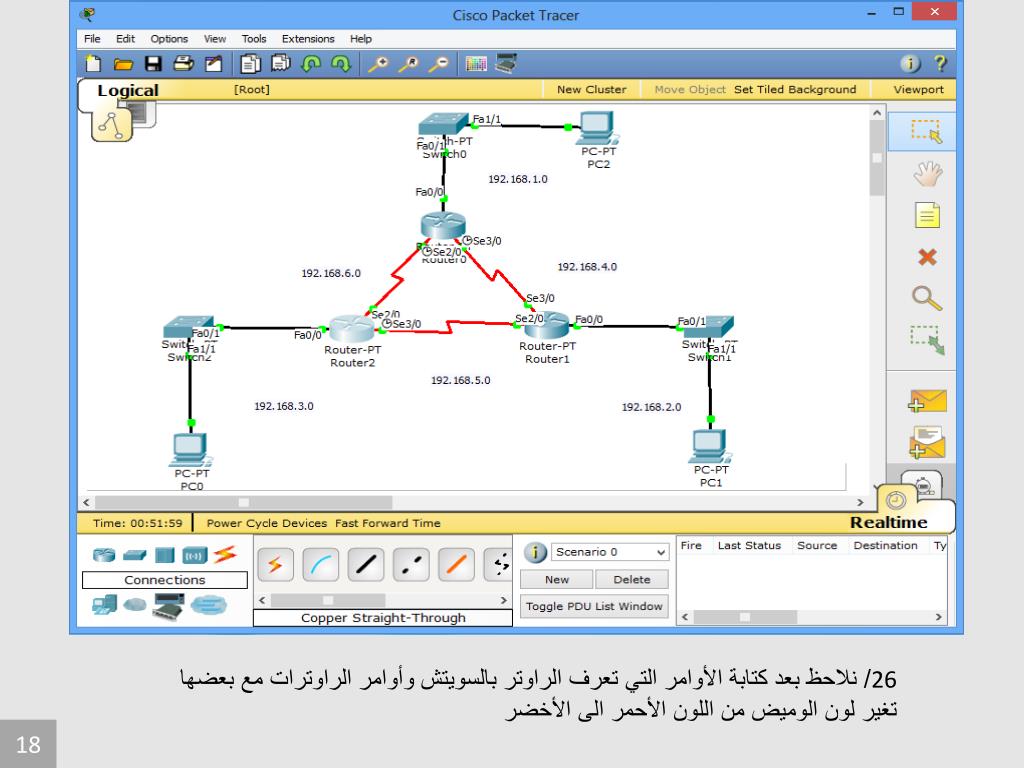This screenshot has width=1024, height=768.
Task: Choose the Select tool in right panel
Action: (x=927, y=131)
